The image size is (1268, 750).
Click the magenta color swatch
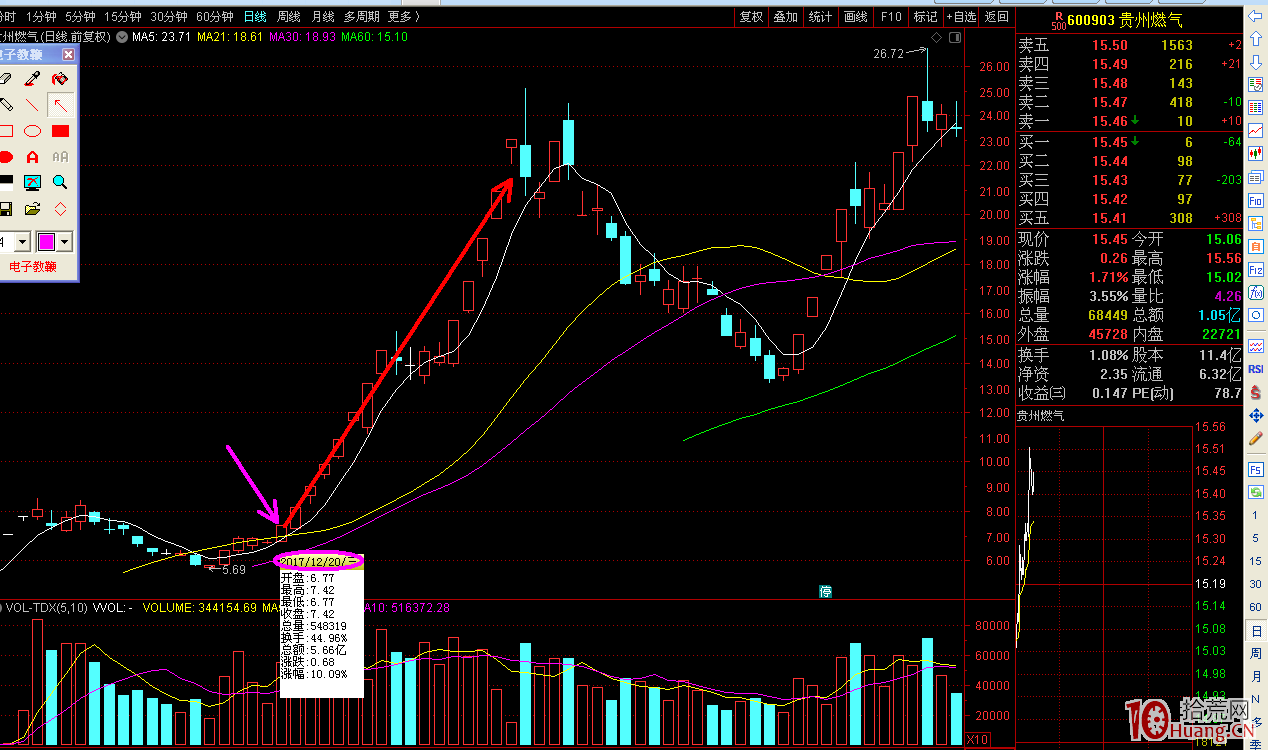[x=47, y=242]
